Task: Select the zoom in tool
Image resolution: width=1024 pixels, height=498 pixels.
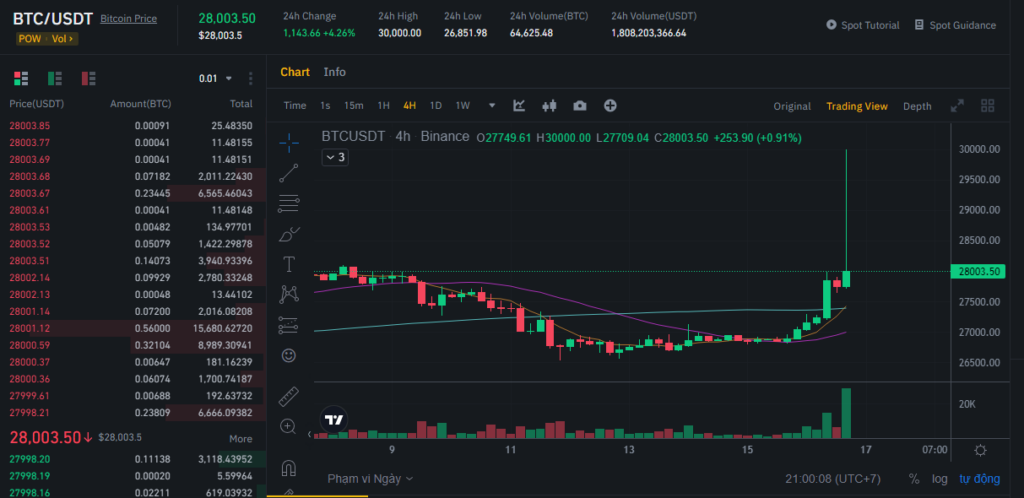Action: [288, 427]
